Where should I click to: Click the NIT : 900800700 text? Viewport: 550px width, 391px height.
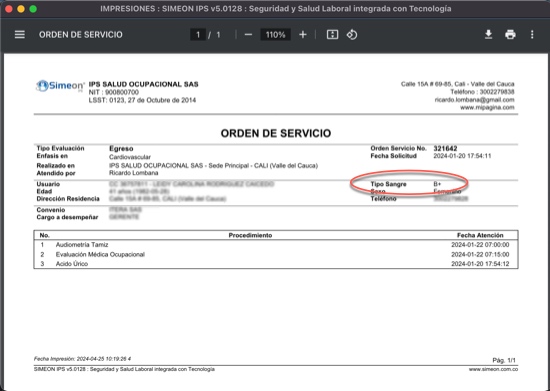click(114, 92)
